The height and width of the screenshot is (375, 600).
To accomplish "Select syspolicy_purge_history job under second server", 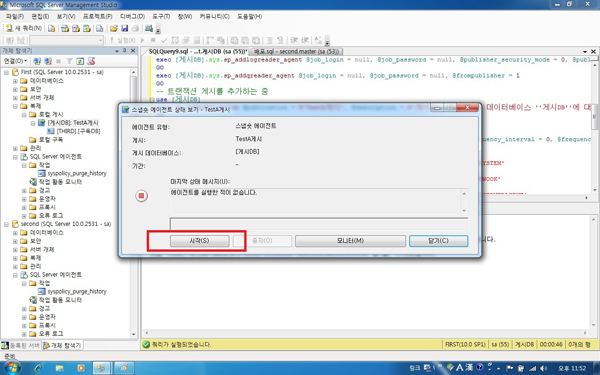I will coord(77,292).
